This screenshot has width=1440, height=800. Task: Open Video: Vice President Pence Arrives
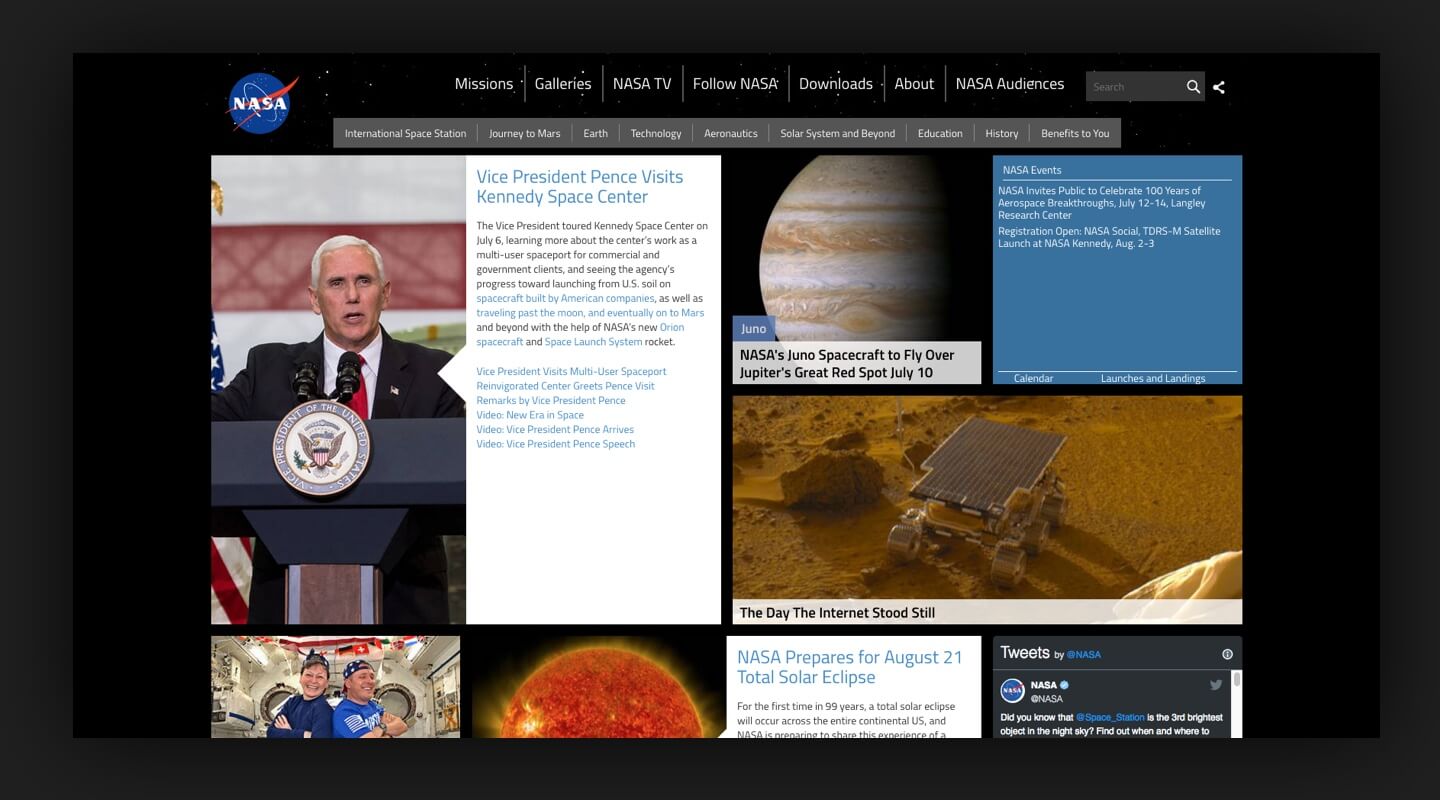coord(555,429)
